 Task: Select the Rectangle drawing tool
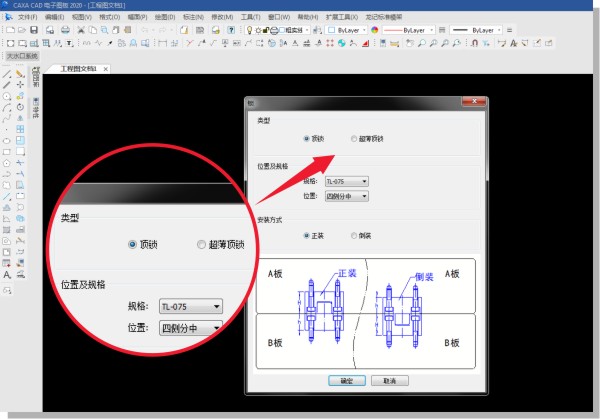pos(7,152)
